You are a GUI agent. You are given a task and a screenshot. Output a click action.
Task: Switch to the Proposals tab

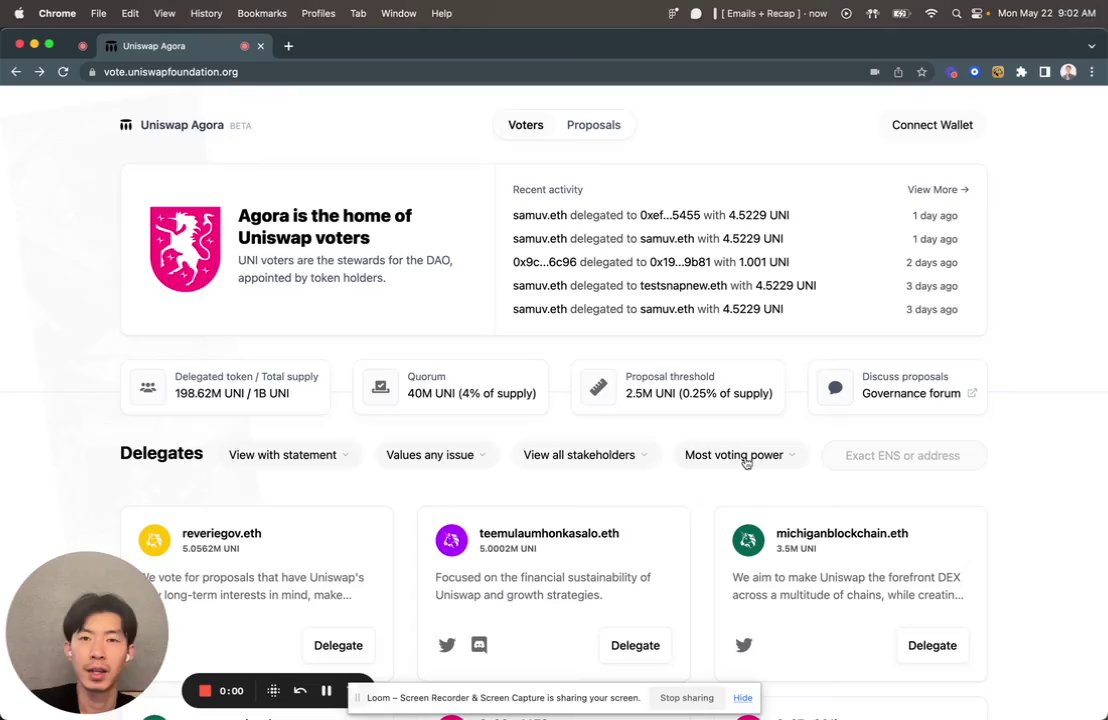594,125
